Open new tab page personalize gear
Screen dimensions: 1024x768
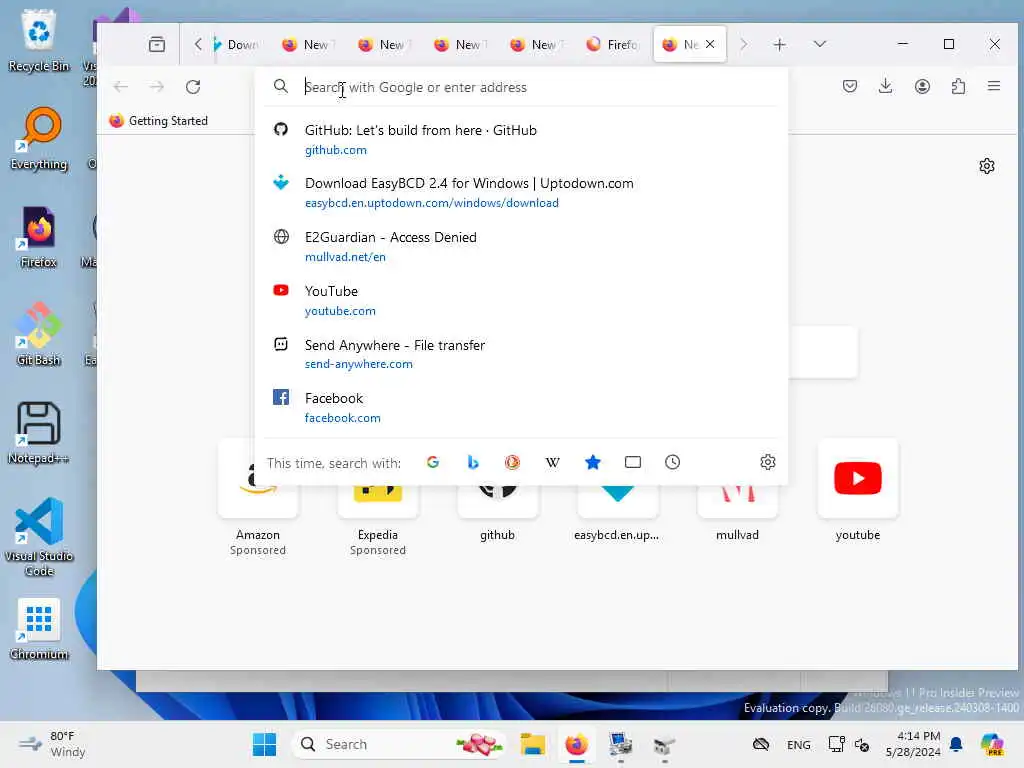(x=987, y=166)
